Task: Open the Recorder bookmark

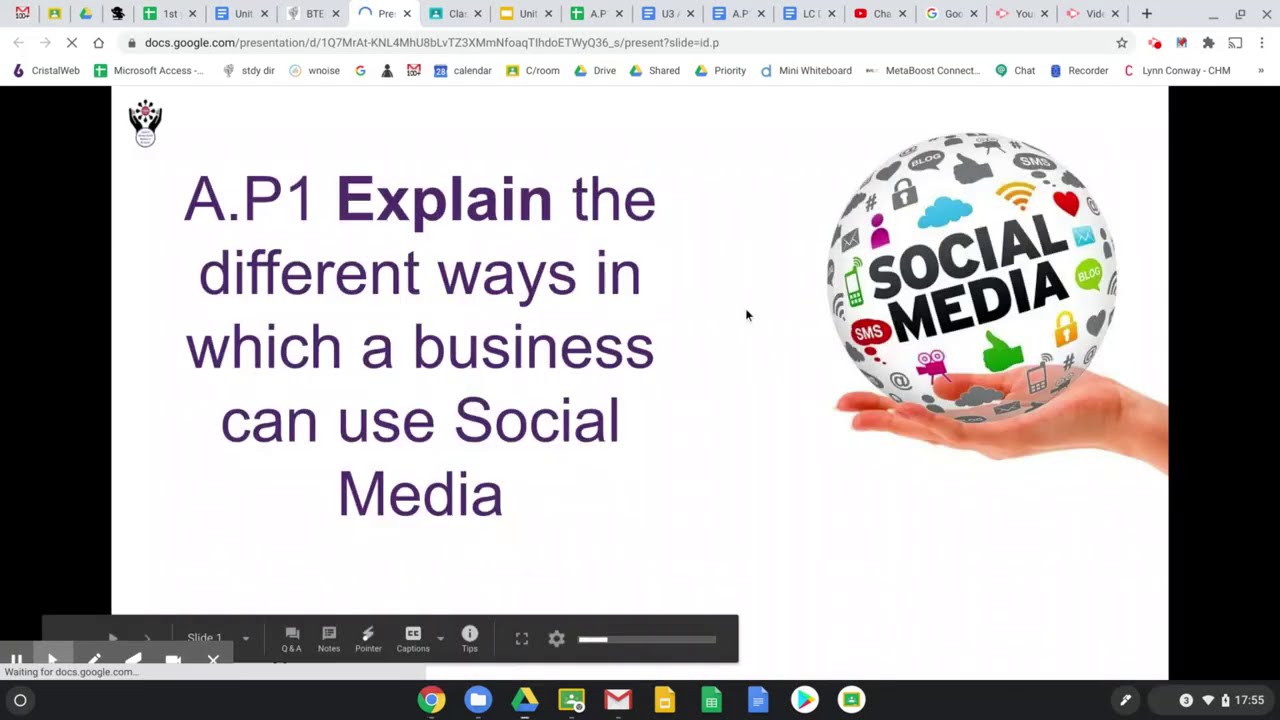Action: tap(1078, 71)
